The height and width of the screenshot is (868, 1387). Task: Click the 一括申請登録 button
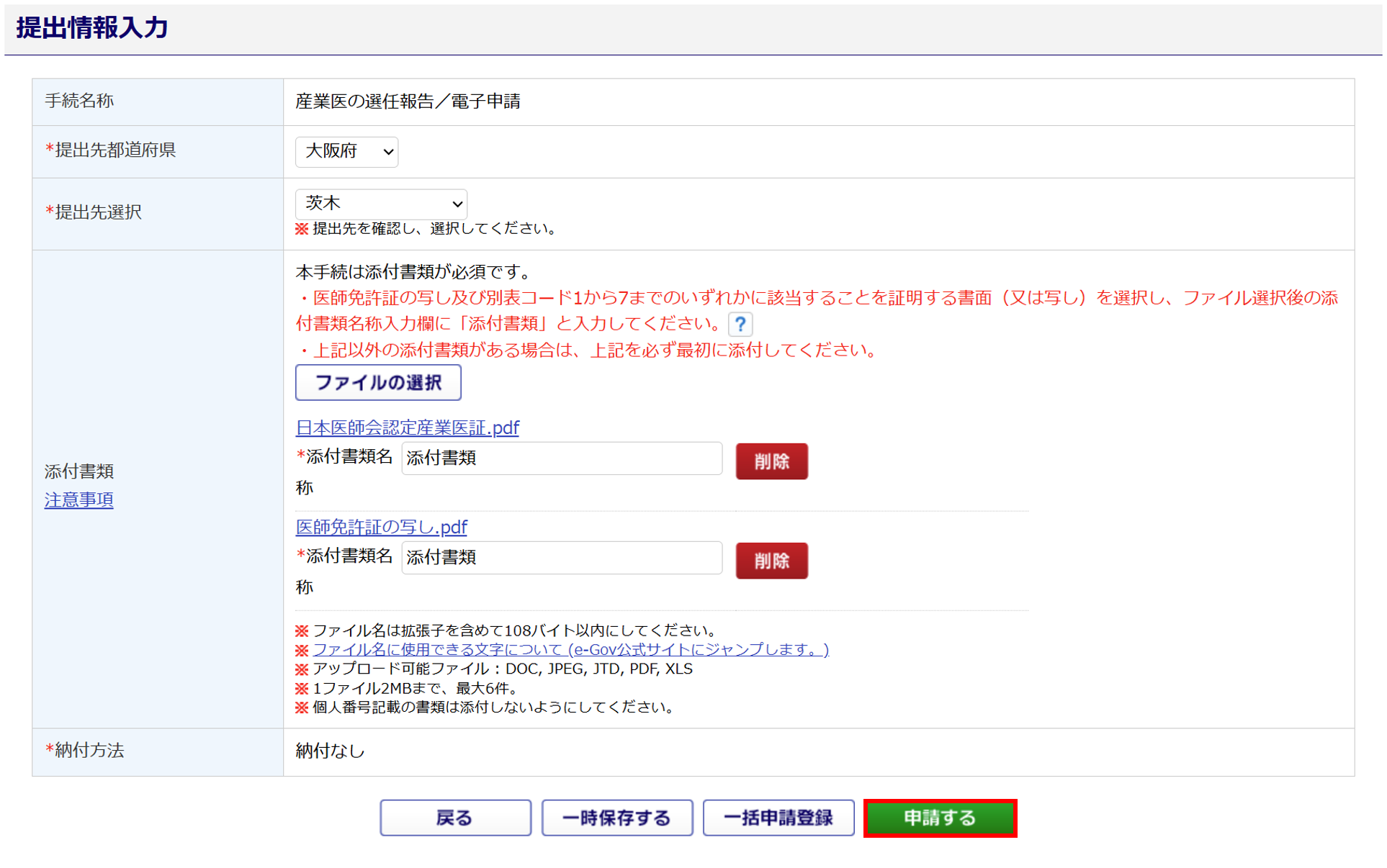click(778, 818)
